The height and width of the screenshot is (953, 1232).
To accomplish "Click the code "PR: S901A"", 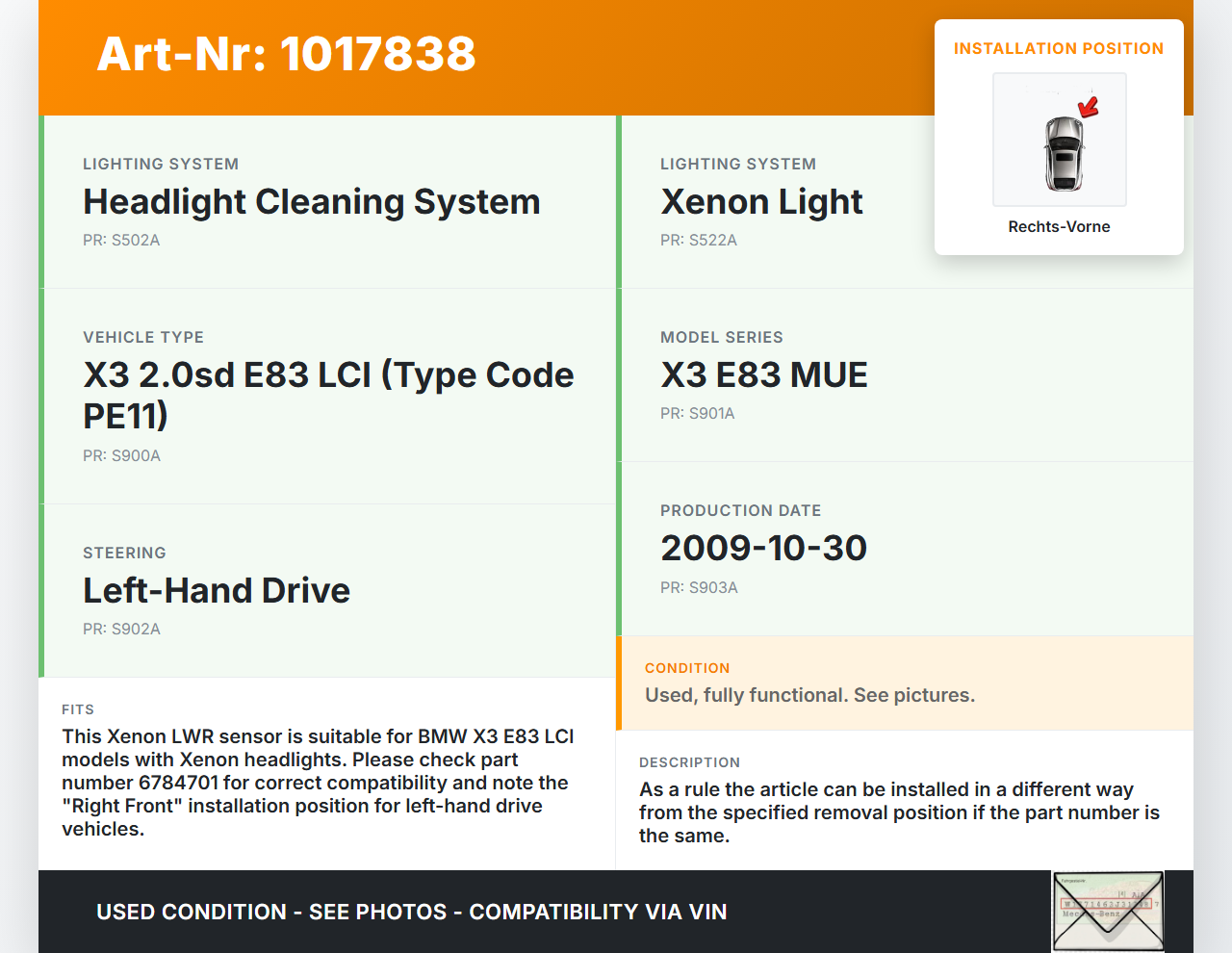I will (x=698, y=413).
